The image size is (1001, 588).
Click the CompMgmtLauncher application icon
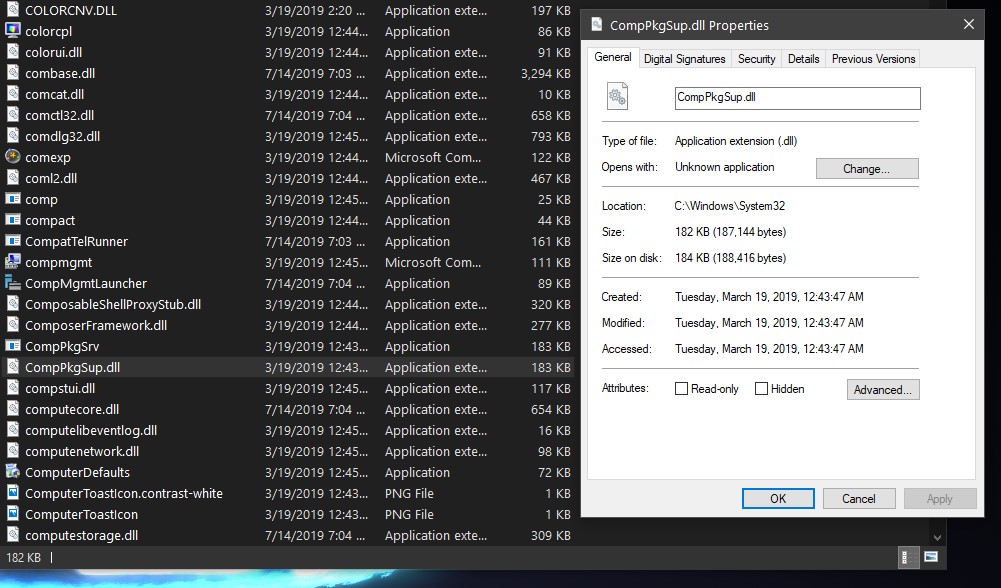click(13, 283)
